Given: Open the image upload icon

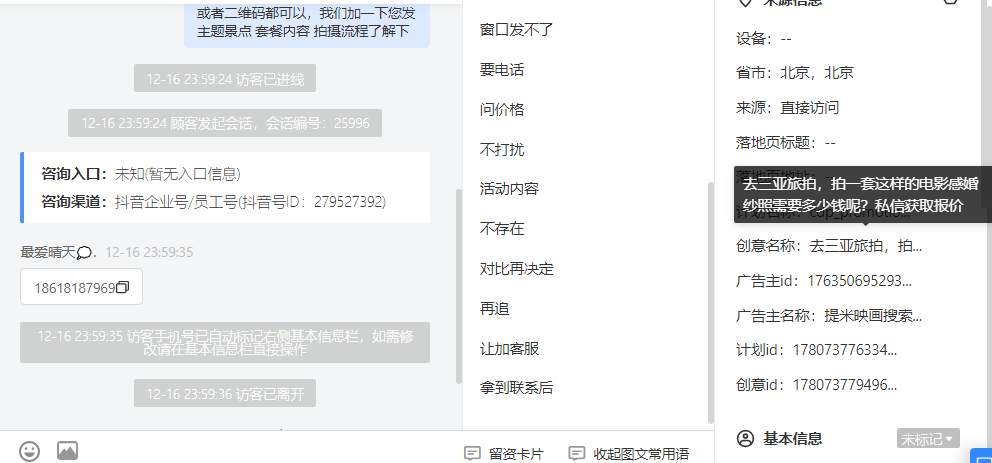Looking at the screenshot, I should point(67,451).
